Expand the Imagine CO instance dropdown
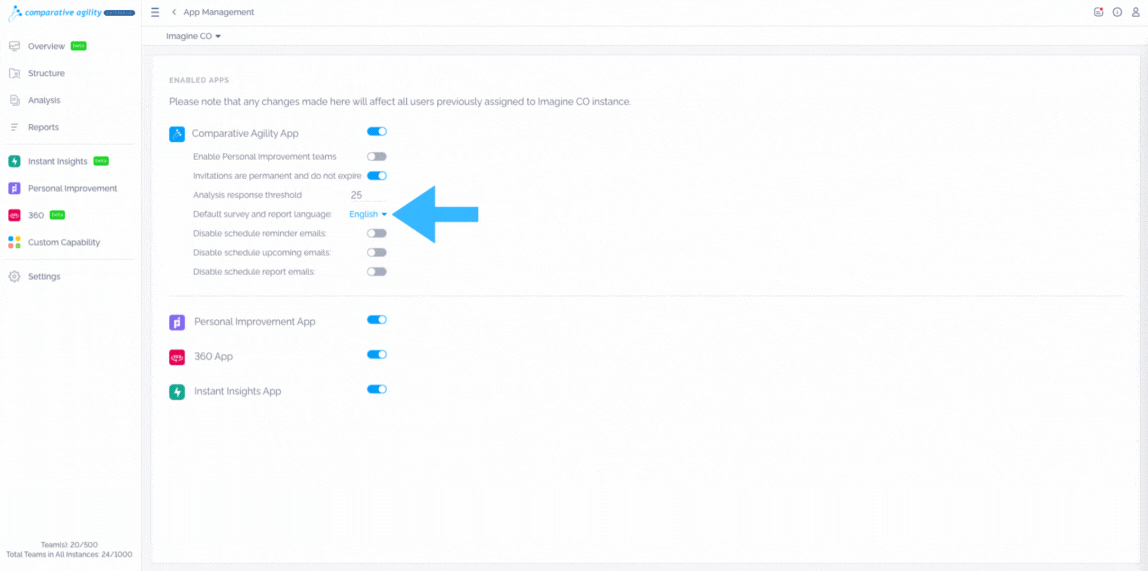Screen dimensions: 1148x571 (x=193, y=36)
